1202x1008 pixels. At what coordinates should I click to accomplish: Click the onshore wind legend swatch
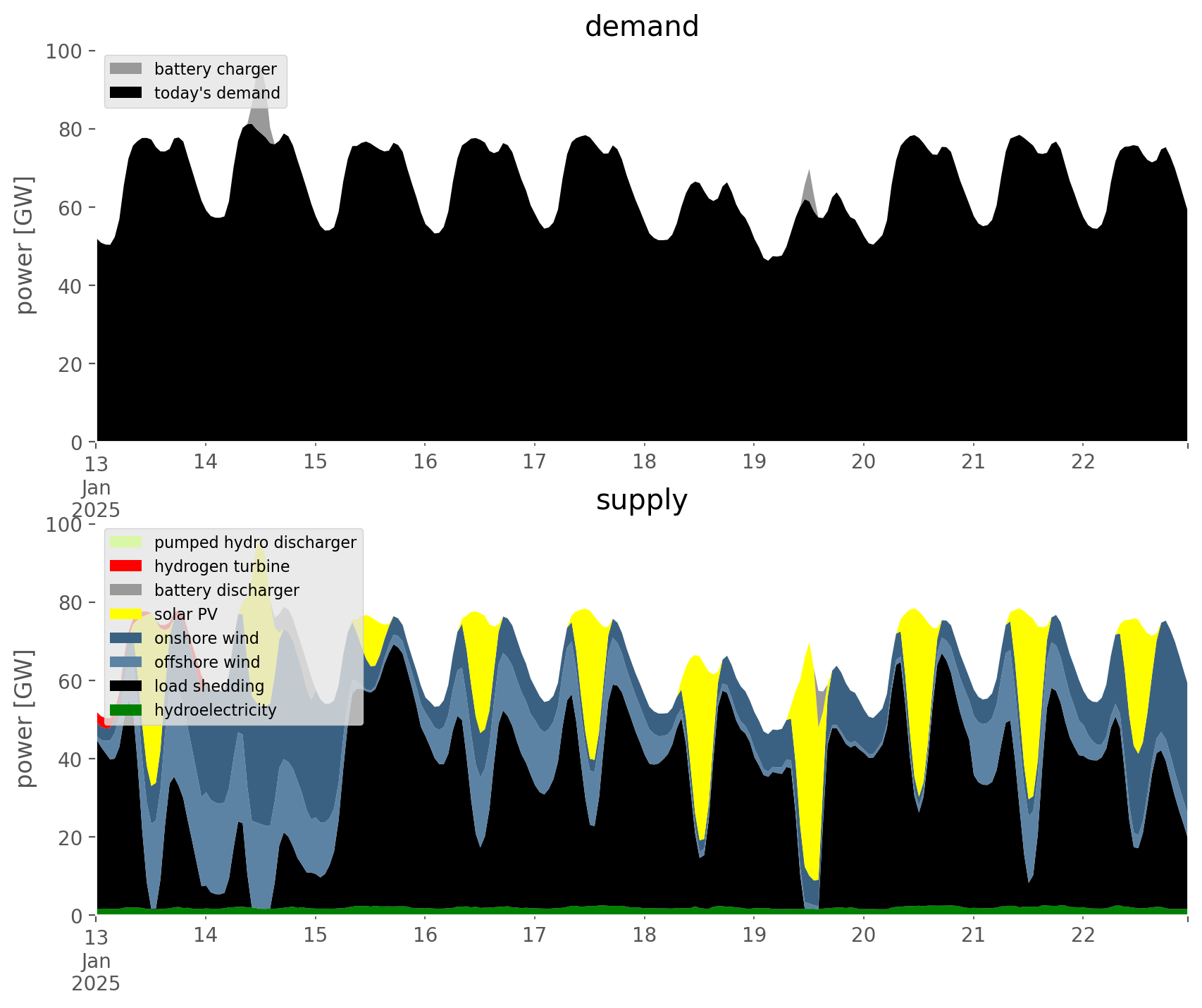tap(126, 638)
